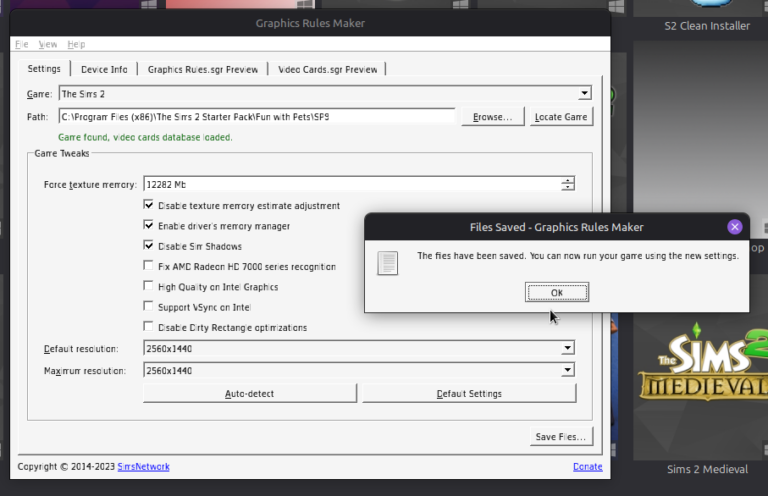Image resolution: width=768 pixels, height=496 pixels.
Task: Click the S2 Clean Installer label
Action: click(707, 26)
